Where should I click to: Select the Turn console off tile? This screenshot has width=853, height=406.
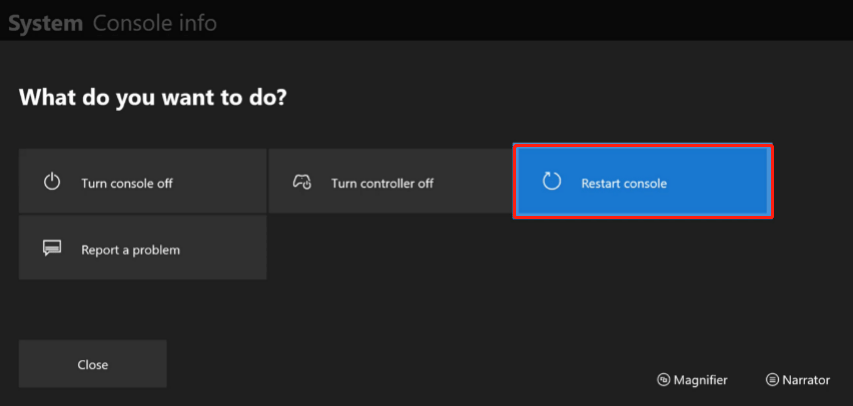[143, 181]
